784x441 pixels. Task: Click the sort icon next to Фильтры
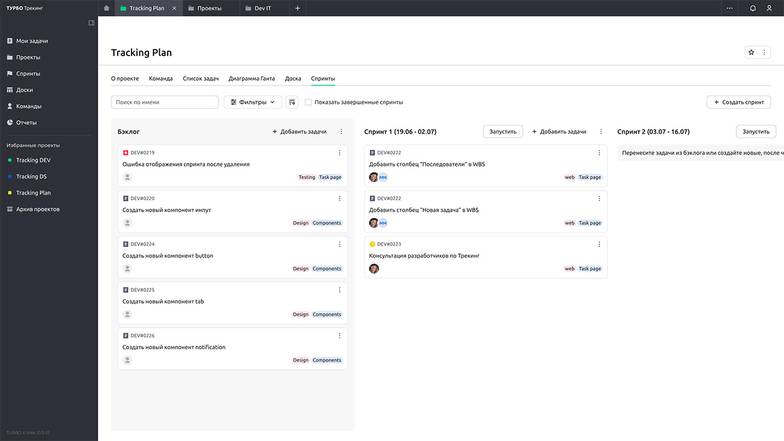pyautogui.click(x=292, y=102)
